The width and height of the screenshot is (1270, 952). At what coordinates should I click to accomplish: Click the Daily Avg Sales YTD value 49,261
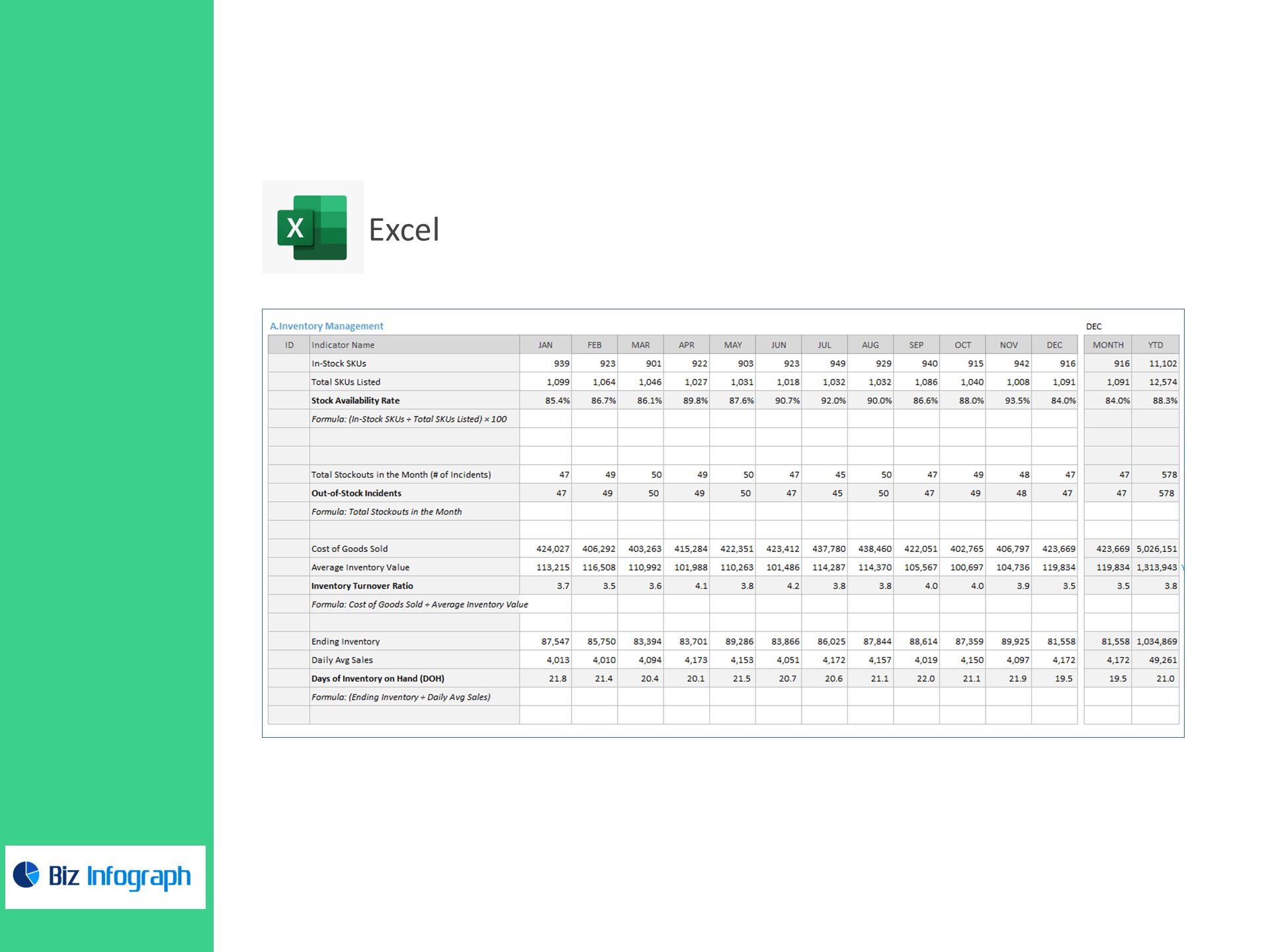(1162, 660)
